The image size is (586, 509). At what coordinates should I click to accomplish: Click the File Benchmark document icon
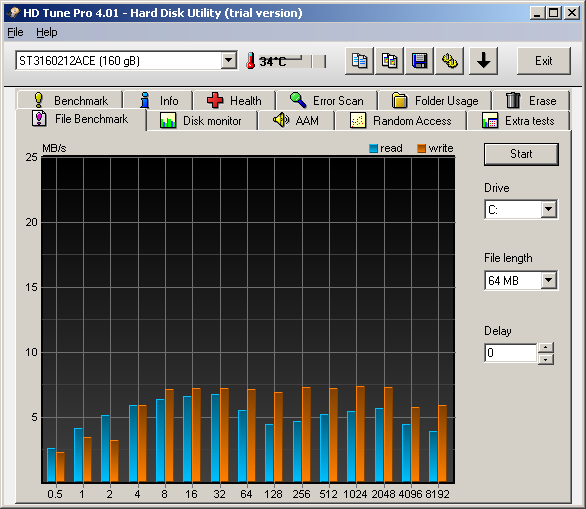pos(39,118)
